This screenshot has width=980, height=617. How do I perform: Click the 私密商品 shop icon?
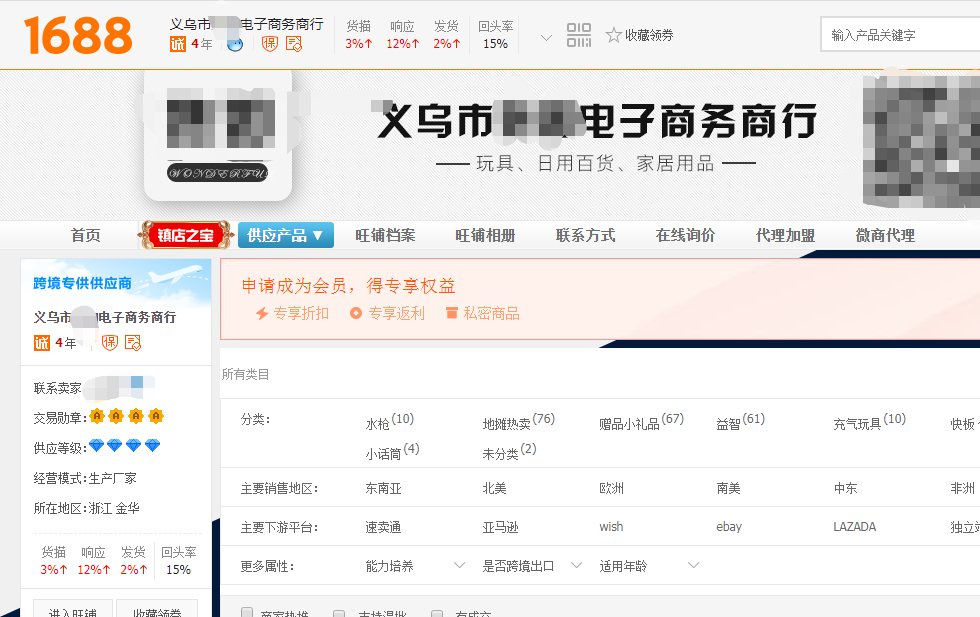coord(451,313)
